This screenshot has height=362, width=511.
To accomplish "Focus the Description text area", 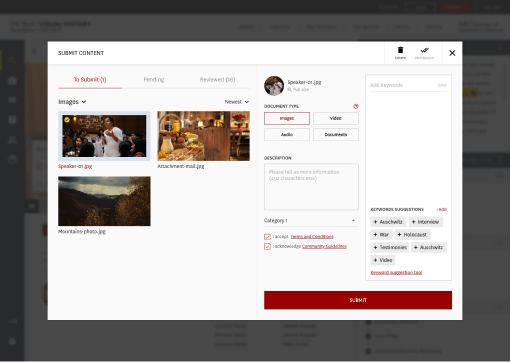I will pos(311,187).
